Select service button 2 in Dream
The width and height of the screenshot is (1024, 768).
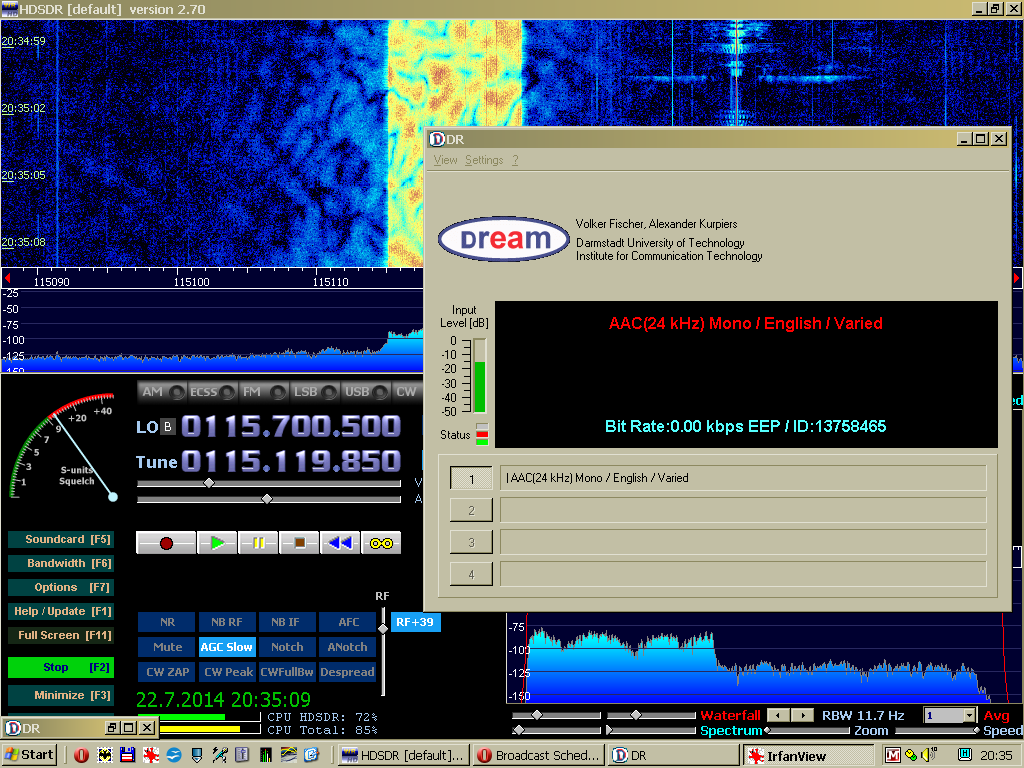471,511
